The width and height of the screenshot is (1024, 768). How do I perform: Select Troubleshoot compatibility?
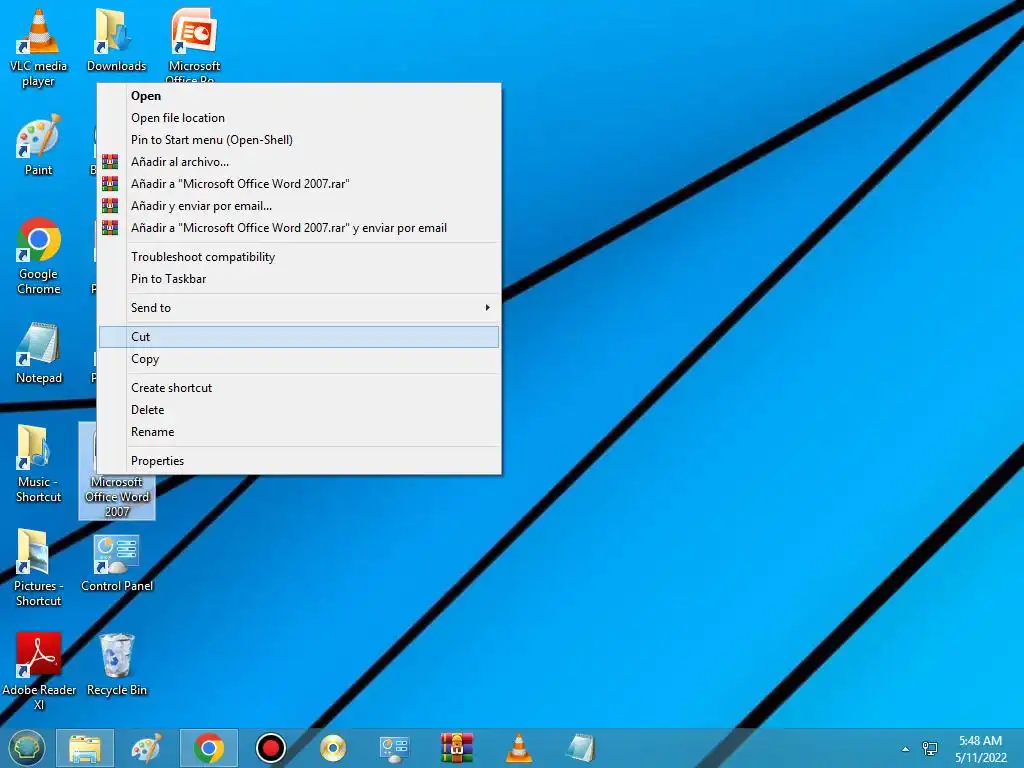point(300,257)
